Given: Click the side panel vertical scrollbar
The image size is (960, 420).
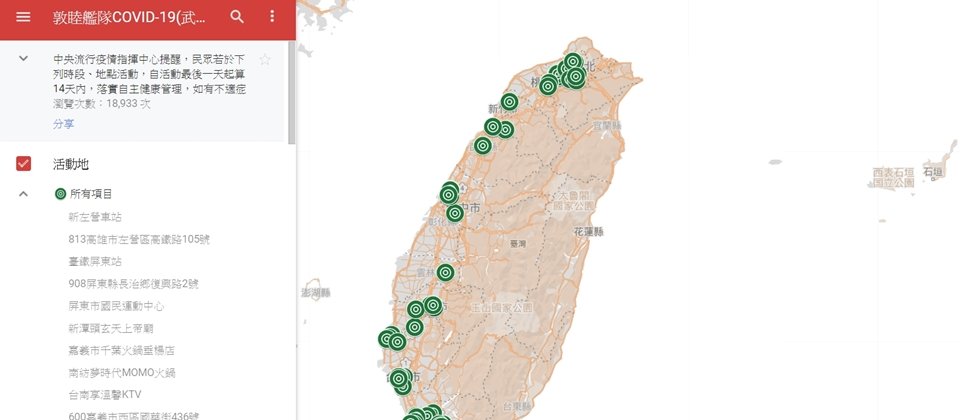Looking at the screenshot, I should [x=291, y=92].
